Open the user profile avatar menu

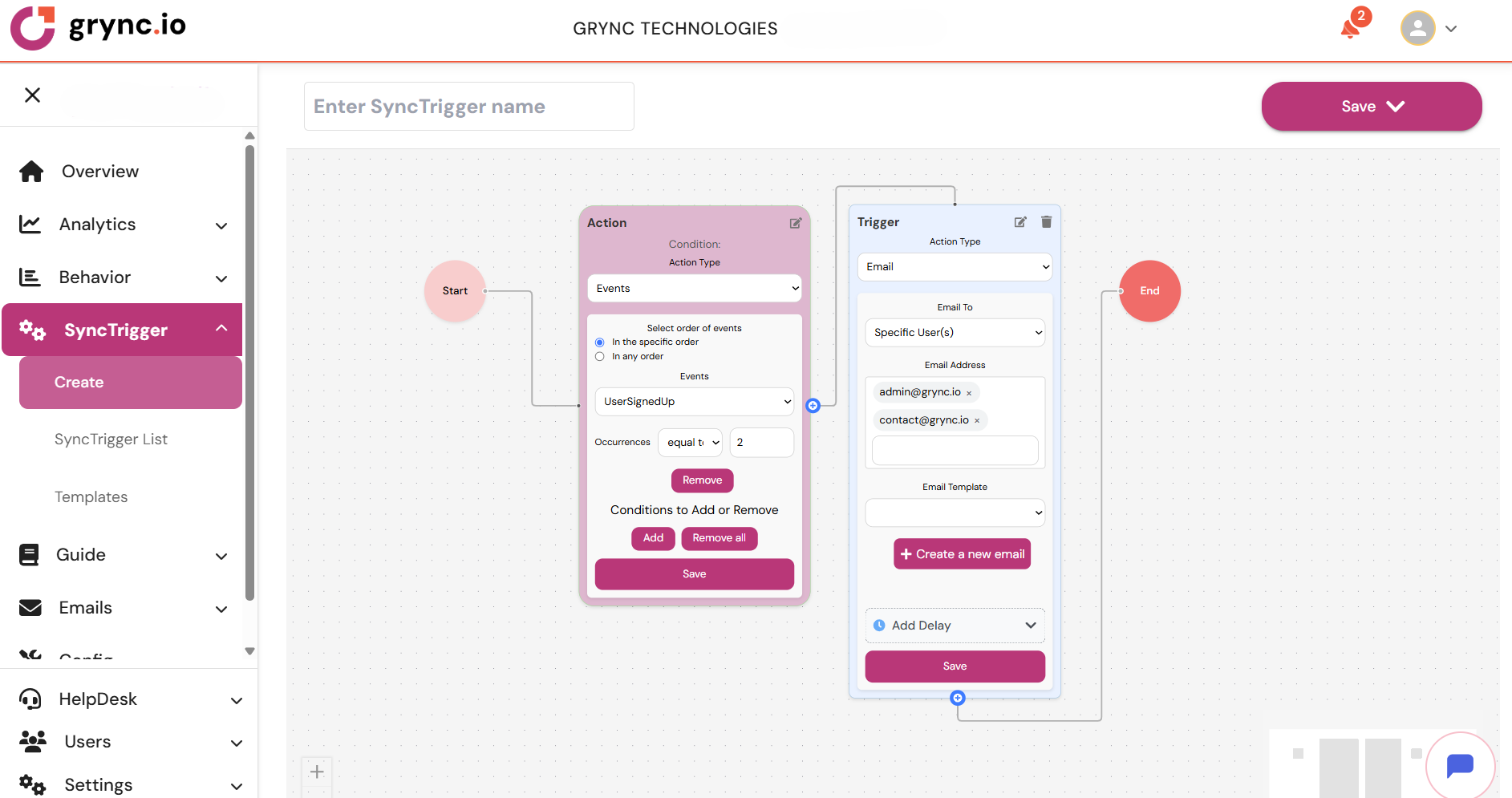pyautogui.click(x=1418, y=28)
